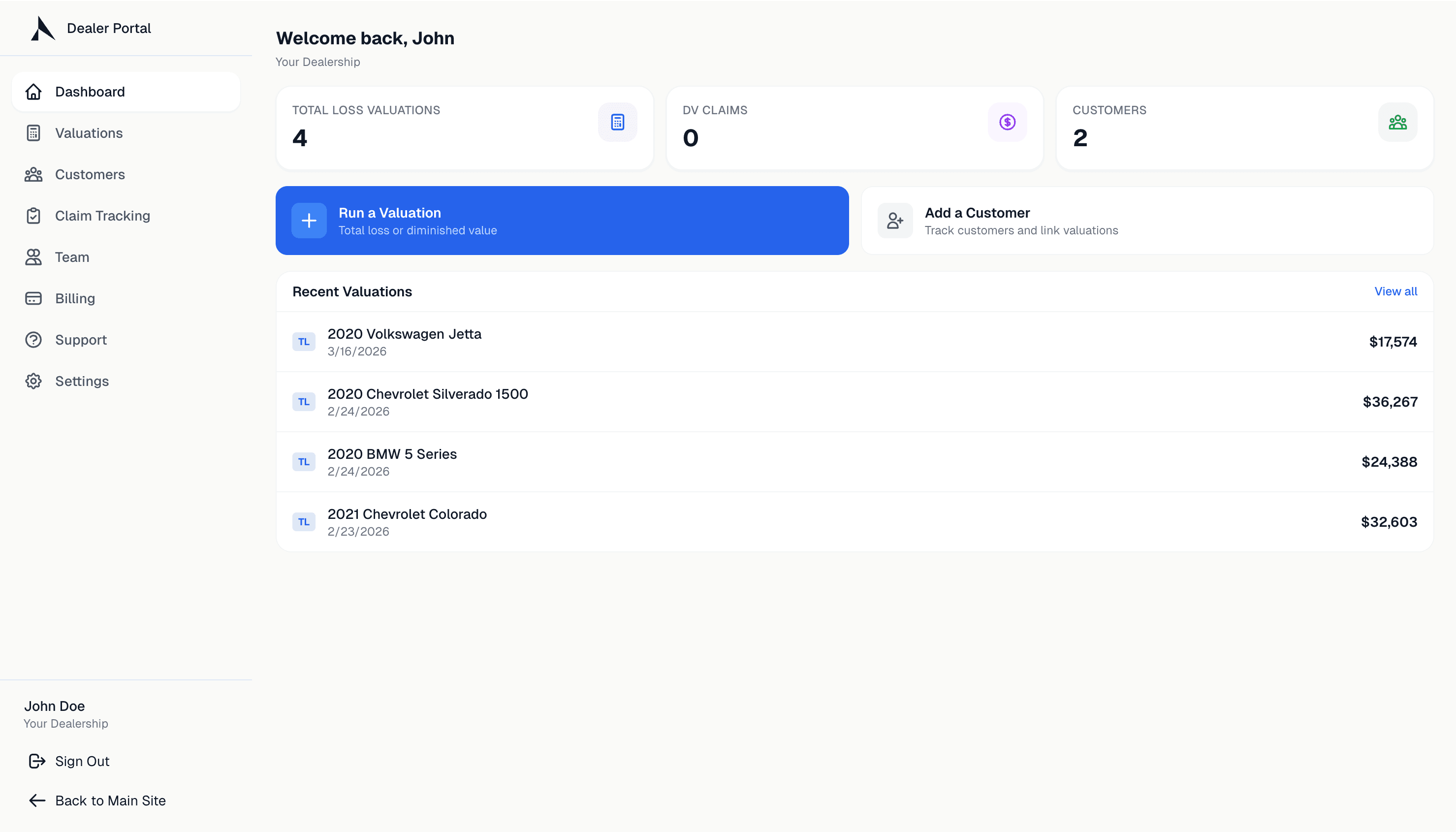Open Customers via its people icon
The width and height of the screenshot is (1456, 832).
click(33, 174)
